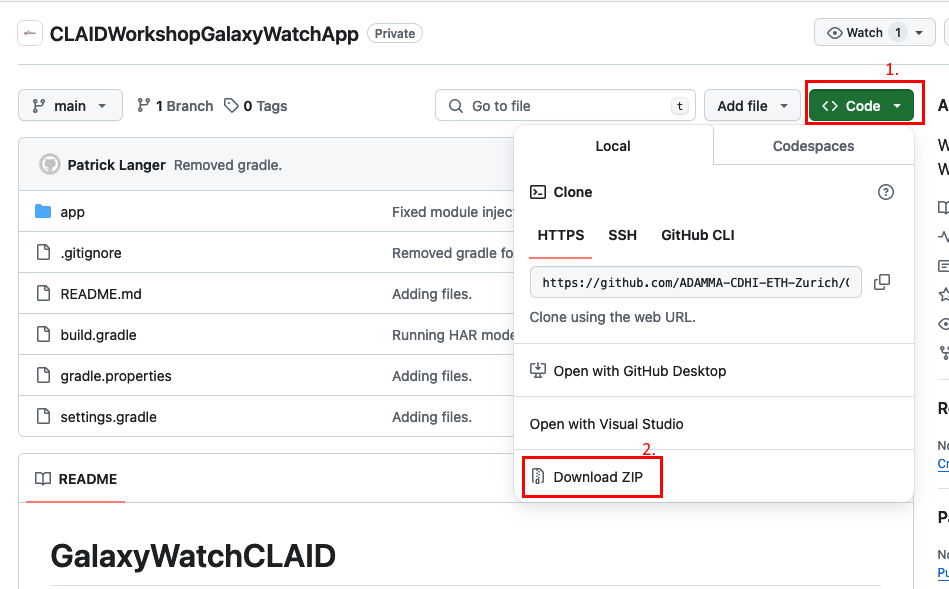Click the Go to file search field
Screen dimensions: 949x589
click(565, 105)
